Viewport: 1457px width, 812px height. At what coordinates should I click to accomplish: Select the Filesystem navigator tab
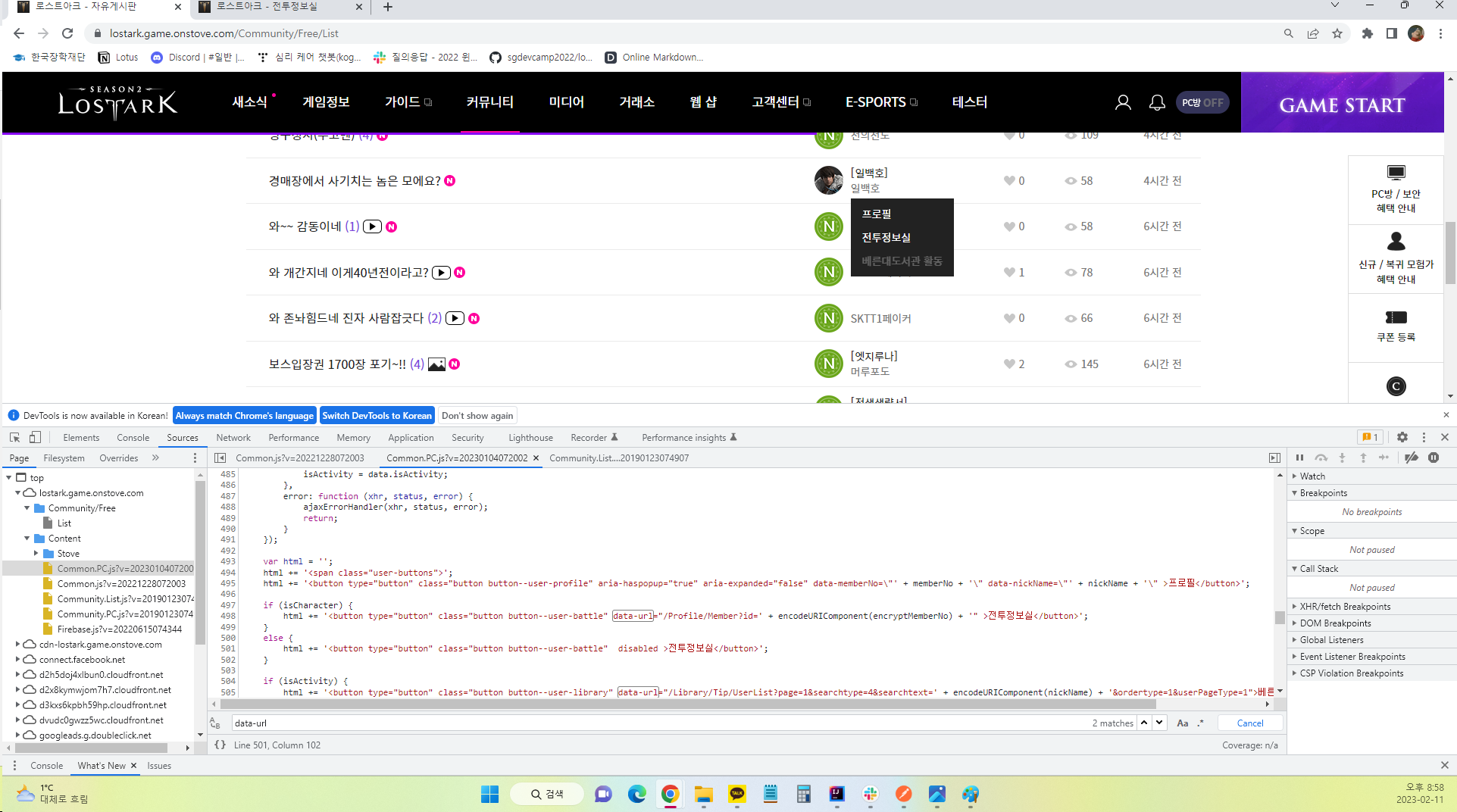coord(64,458)
